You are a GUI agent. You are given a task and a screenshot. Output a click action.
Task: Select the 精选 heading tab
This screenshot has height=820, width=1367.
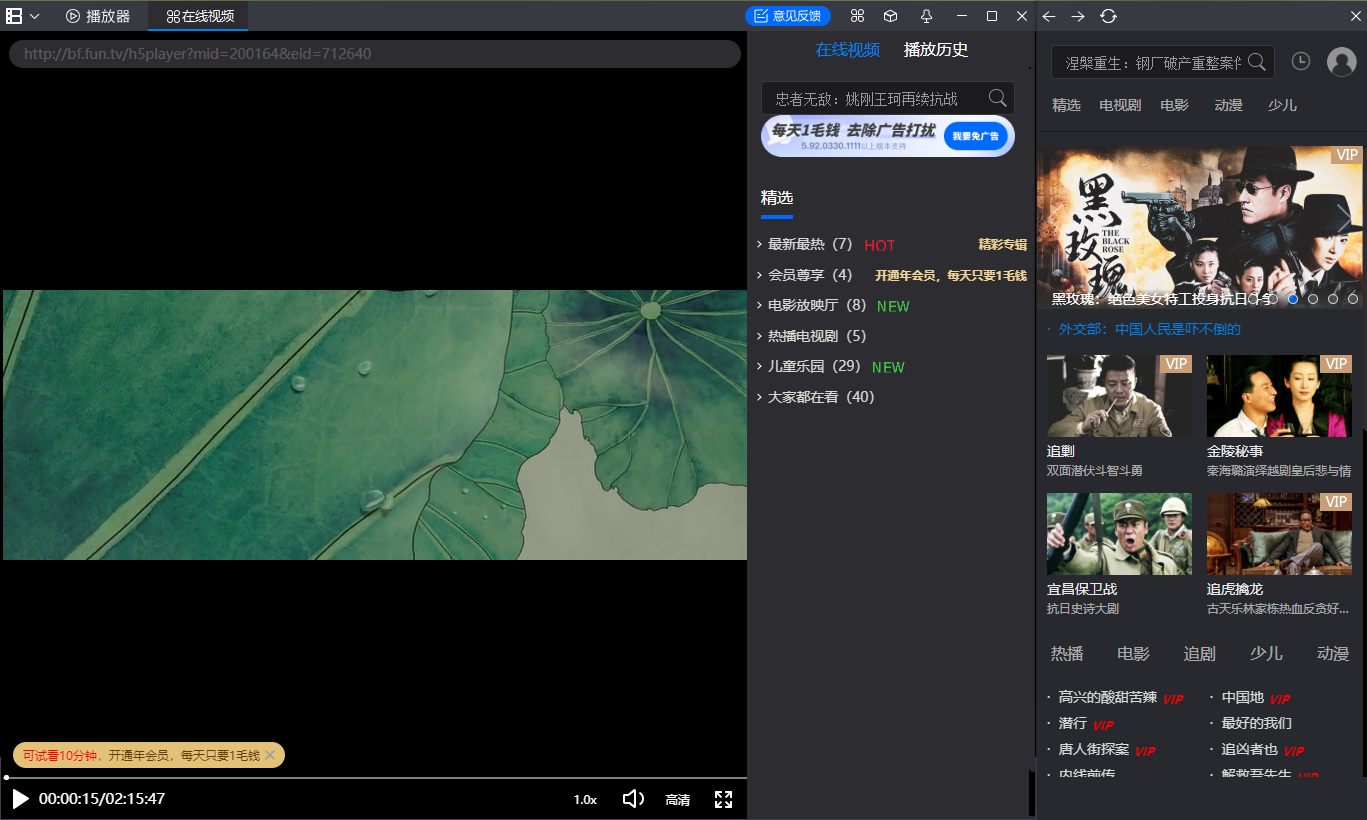(777, 198)
